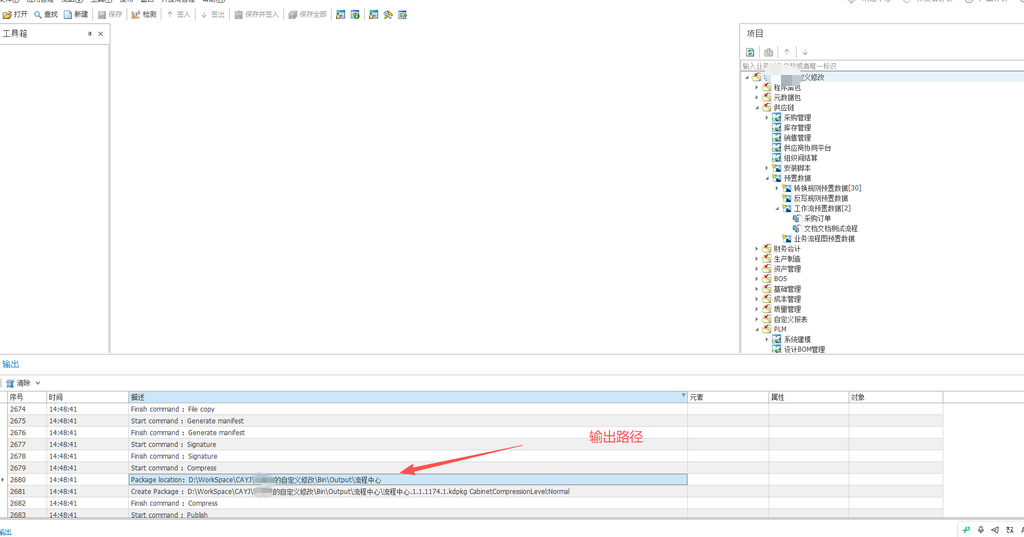The image size is (1024, 537).
Task: Click the 输出 tab at the bottom left
Action: (6, 532)
